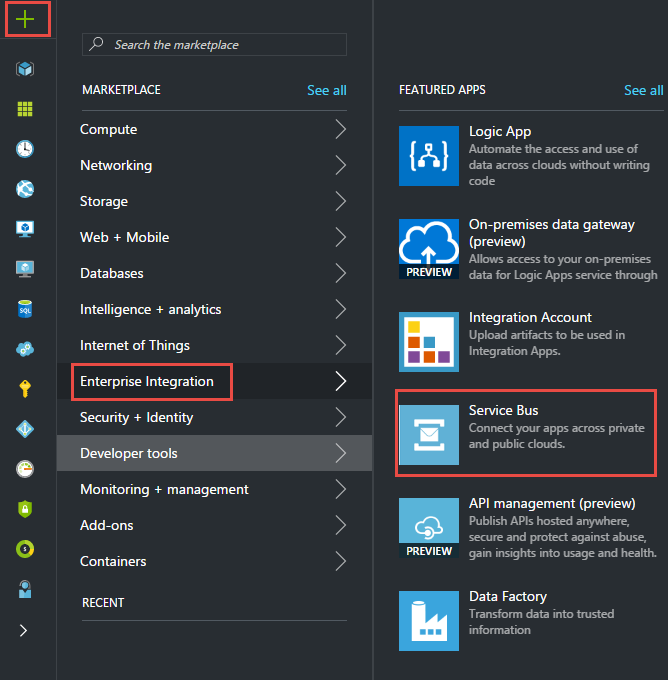This screenshot has width=668, height=680.
Task: Open Integration Account title
Action: (530, 317)
